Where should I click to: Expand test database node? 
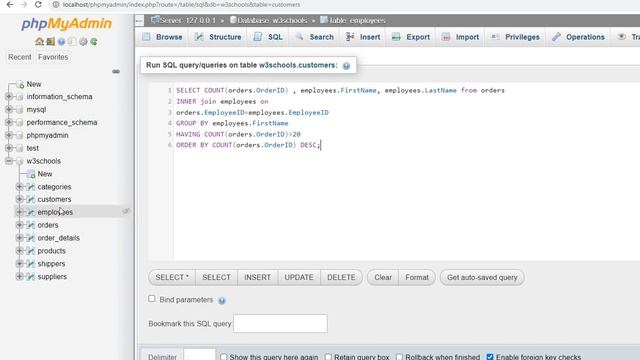[x=9, y=148]
